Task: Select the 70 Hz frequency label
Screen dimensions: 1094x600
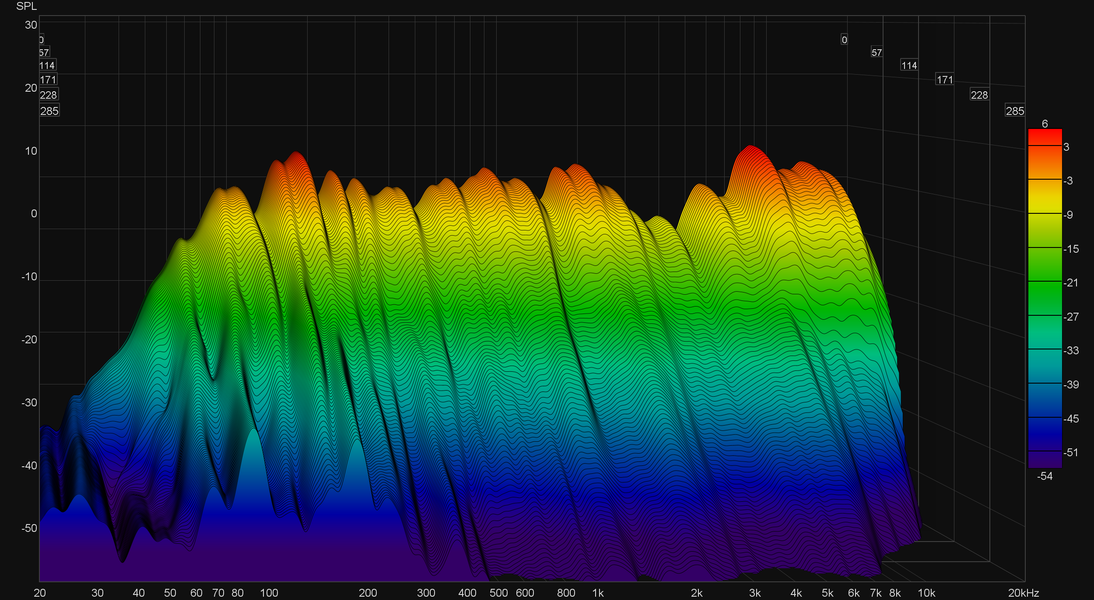Action: (218, 593)
